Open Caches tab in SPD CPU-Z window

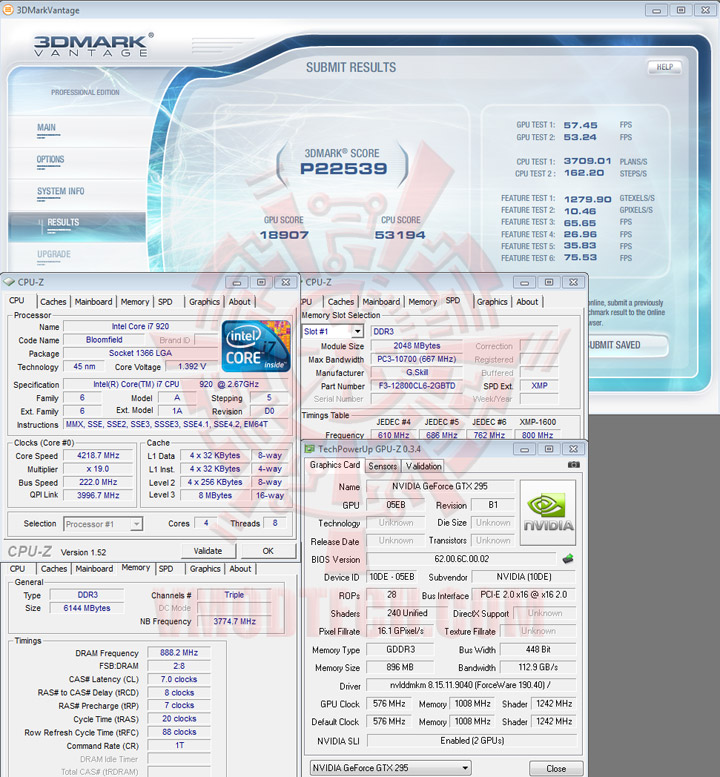(x=341, y=302)
